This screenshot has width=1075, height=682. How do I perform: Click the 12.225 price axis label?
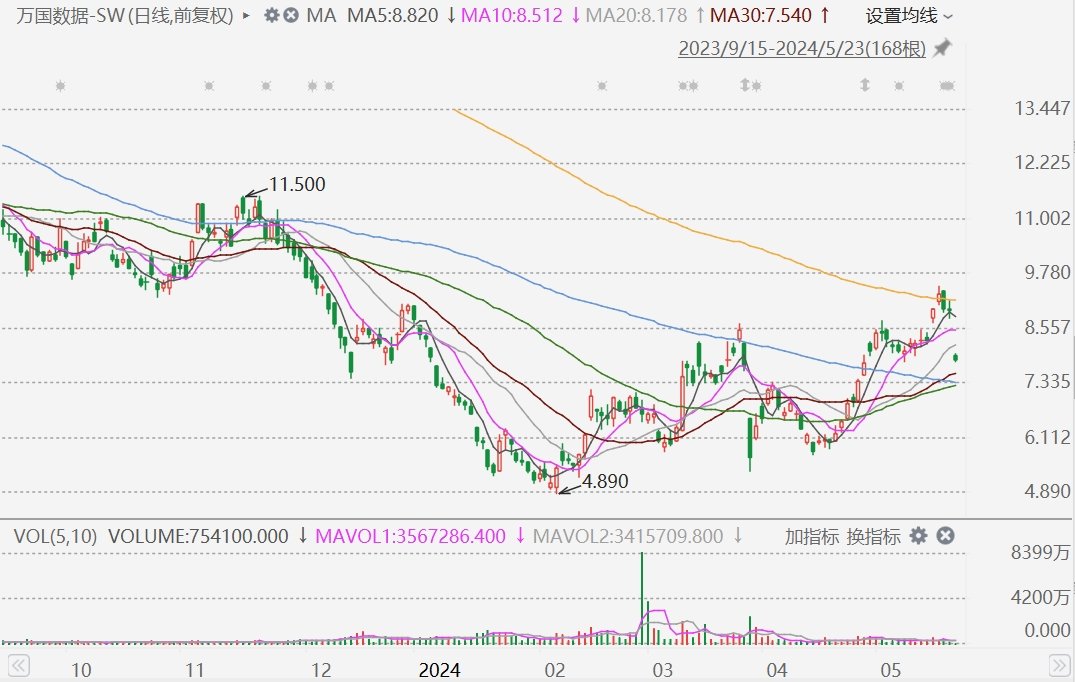coord(1042,162)
